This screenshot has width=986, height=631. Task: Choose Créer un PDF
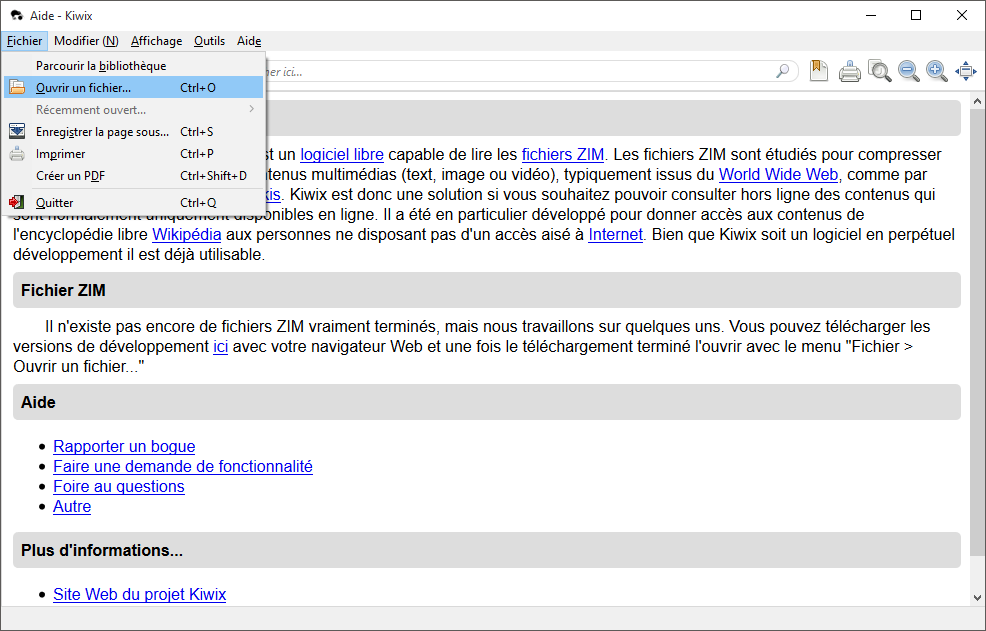coord(133,176)
